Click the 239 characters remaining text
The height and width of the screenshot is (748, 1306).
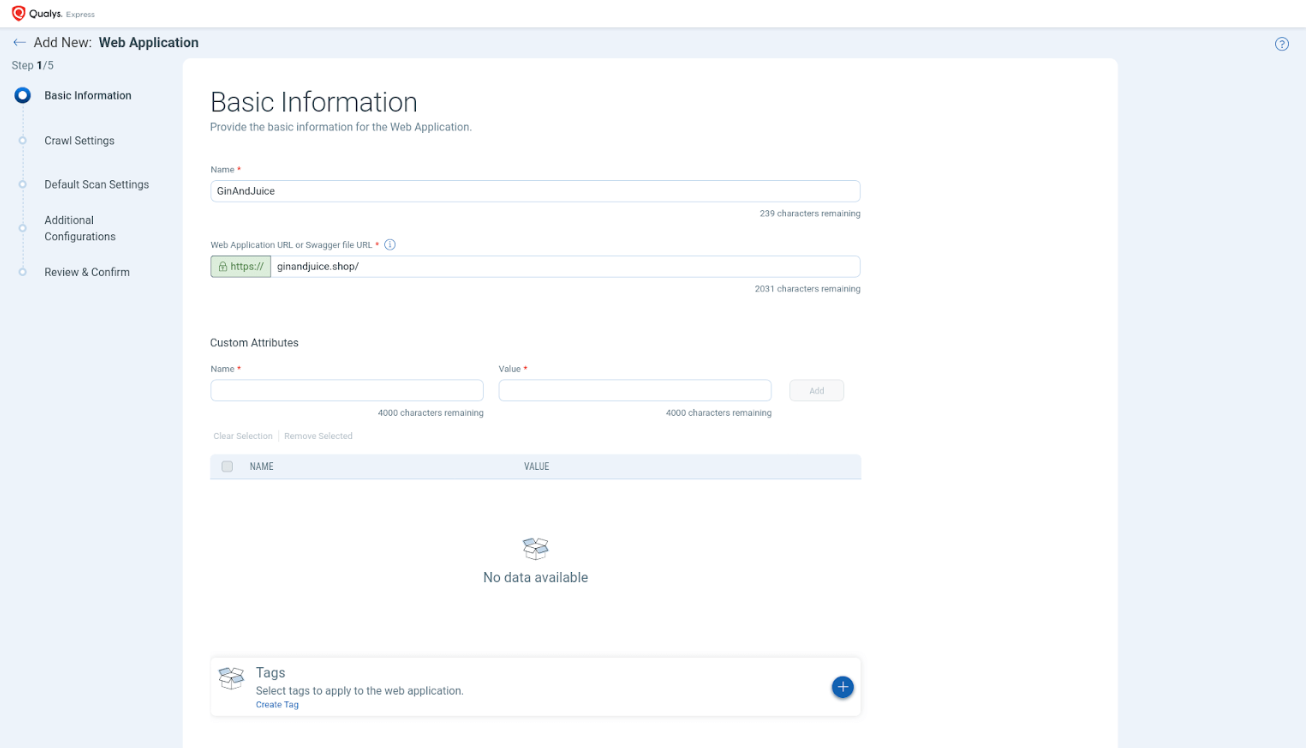pos(810,214)
